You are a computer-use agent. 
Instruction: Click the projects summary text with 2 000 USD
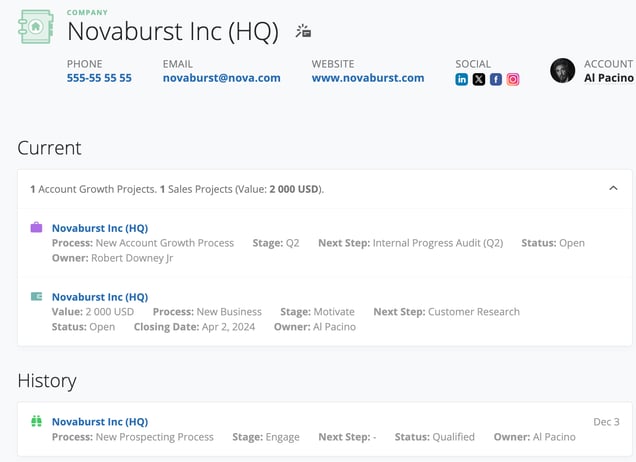pos(177,189)
